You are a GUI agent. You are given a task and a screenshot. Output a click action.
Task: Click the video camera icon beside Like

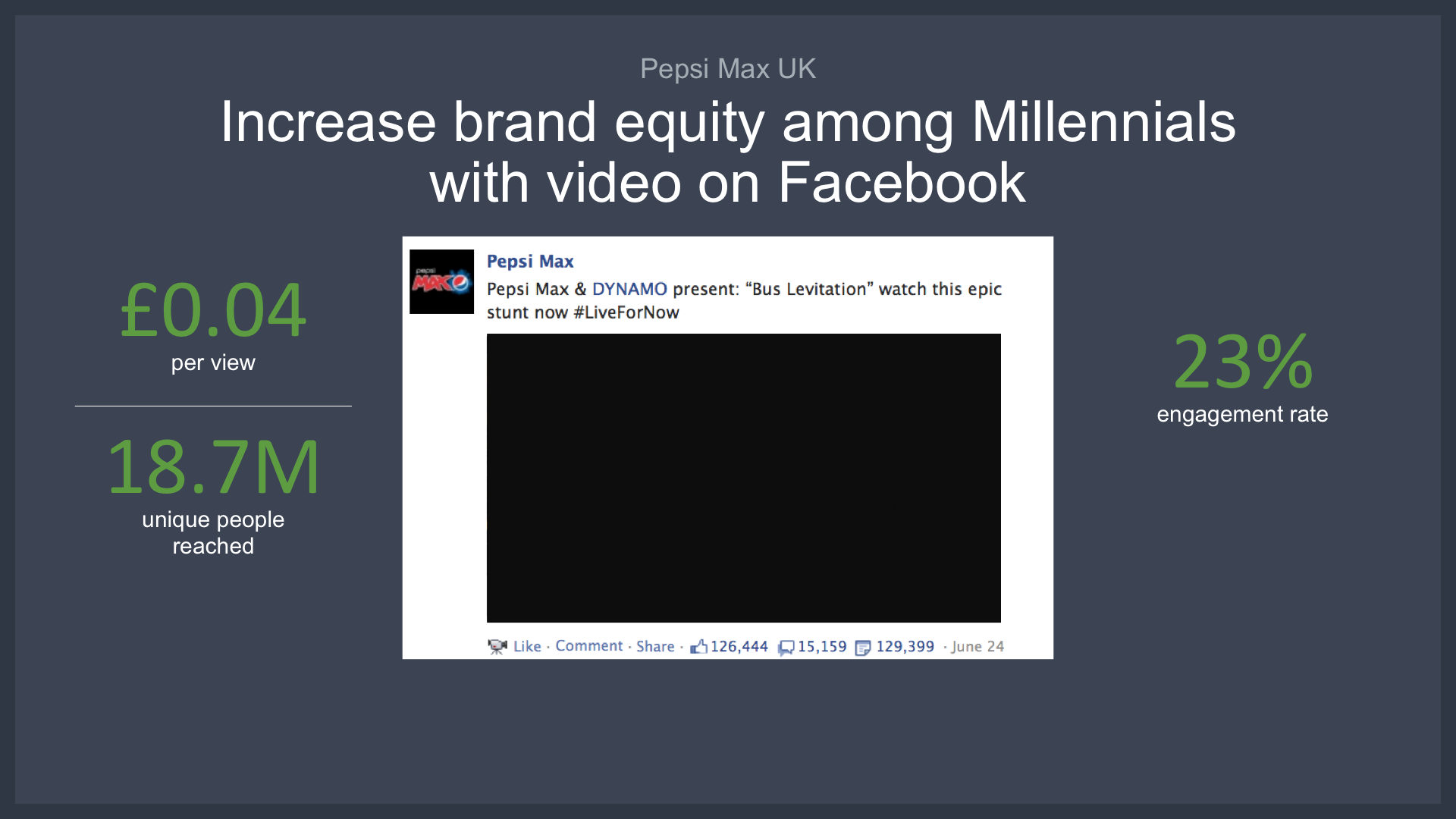[497, 646]
